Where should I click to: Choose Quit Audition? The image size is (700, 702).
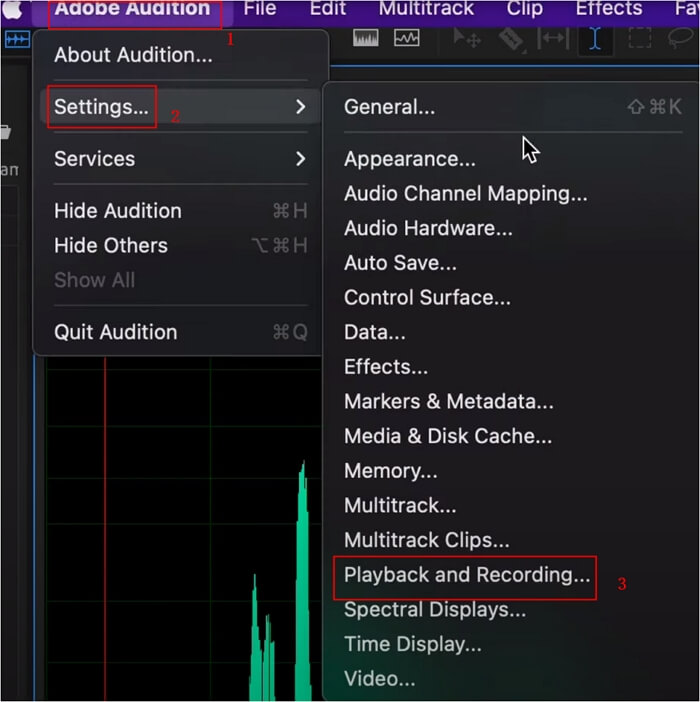pyautogui.click(x=181, y=332)
